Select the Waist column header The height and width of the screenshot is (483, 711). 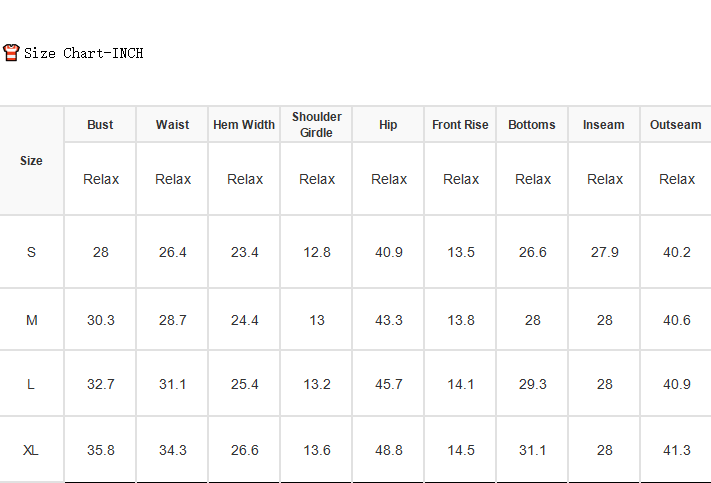point(172,125)
